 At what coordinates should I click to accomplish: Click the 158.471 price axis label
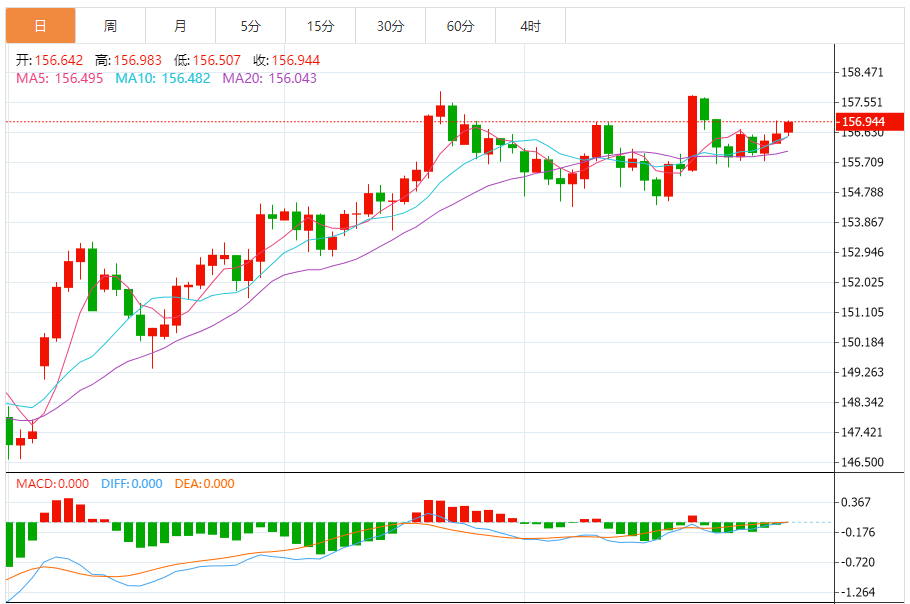(862, 72)
